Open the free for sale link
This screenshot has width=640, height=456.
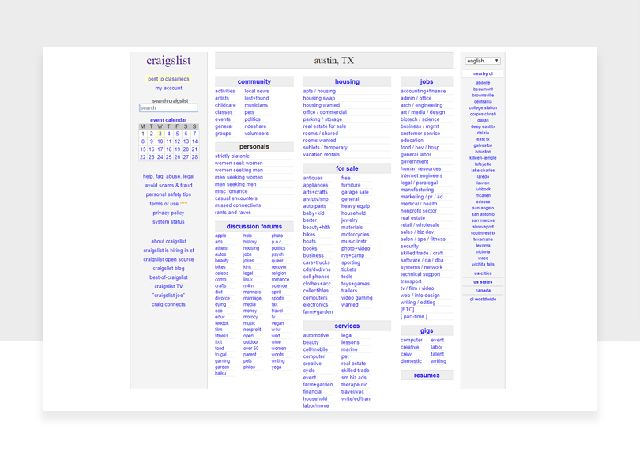tap(346, 178)
